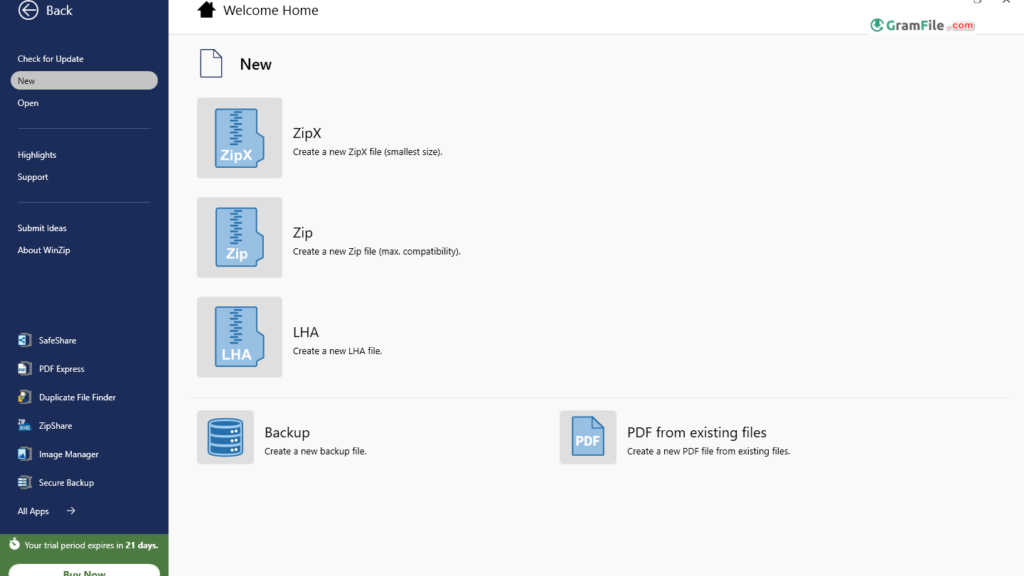Click the PDF Express app icon
Screen dimensions: 1024x576
[24, 369]
